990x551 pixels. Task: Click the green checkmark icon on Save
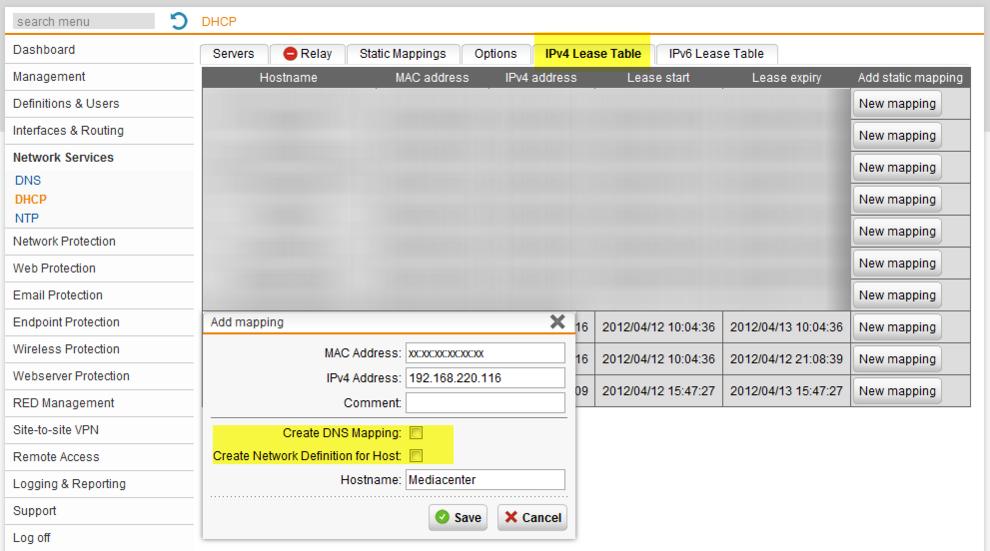click(x=442, y=518)
